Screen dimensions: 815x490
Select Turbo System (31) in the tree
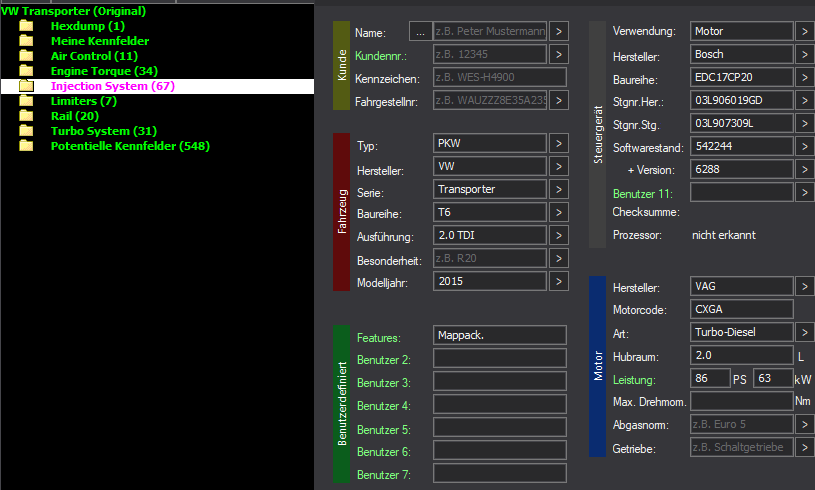click(104, 131)
